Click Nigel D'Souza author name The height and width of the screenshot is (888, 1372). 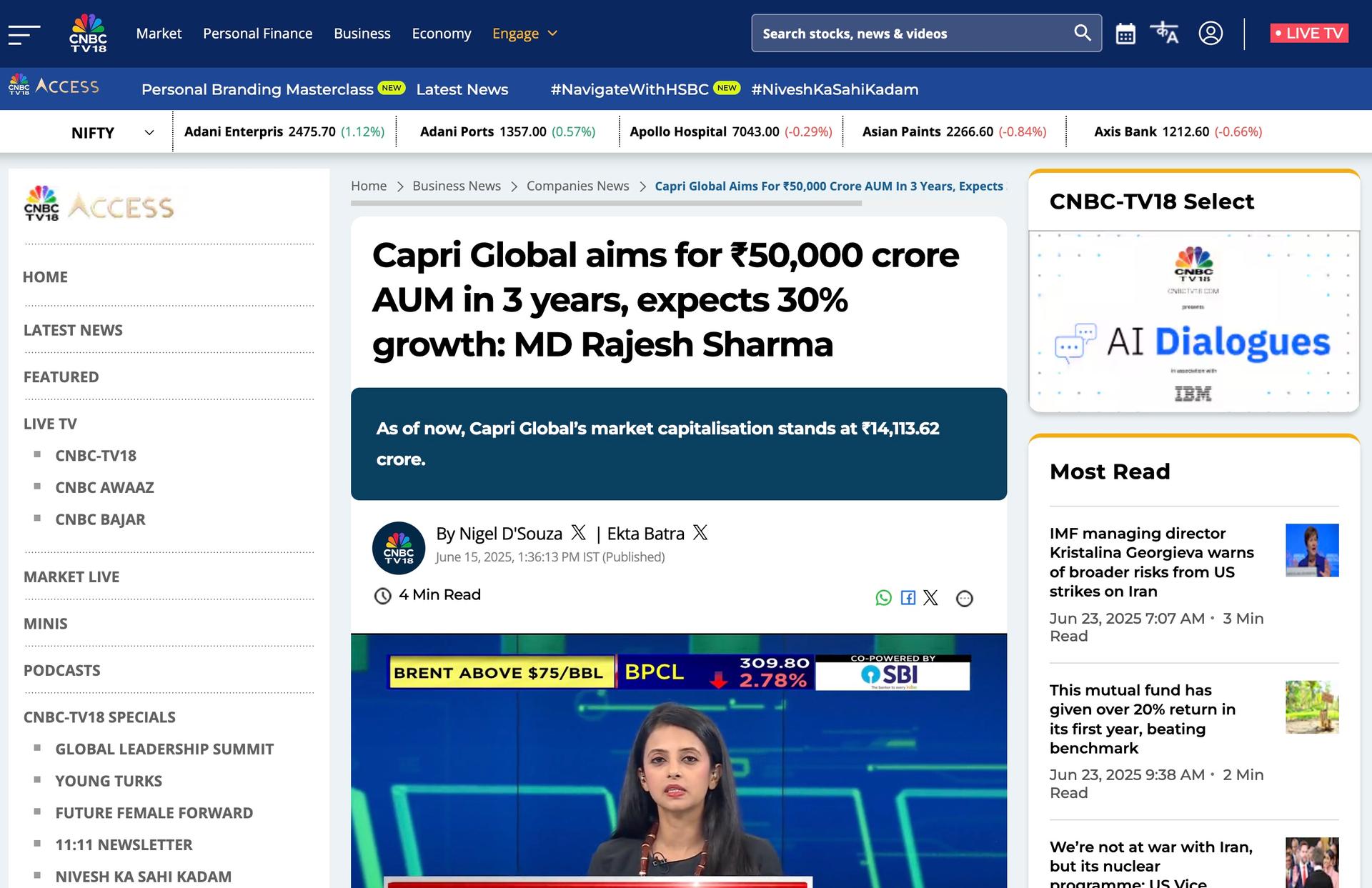pyautogui.click(x=510, y=534)
